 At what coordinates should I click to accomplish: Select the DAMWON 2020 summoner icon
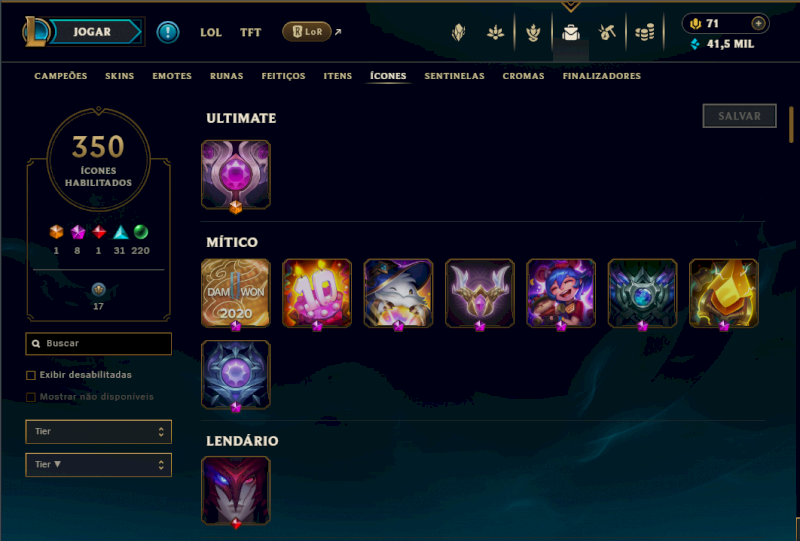coord(236,293)
